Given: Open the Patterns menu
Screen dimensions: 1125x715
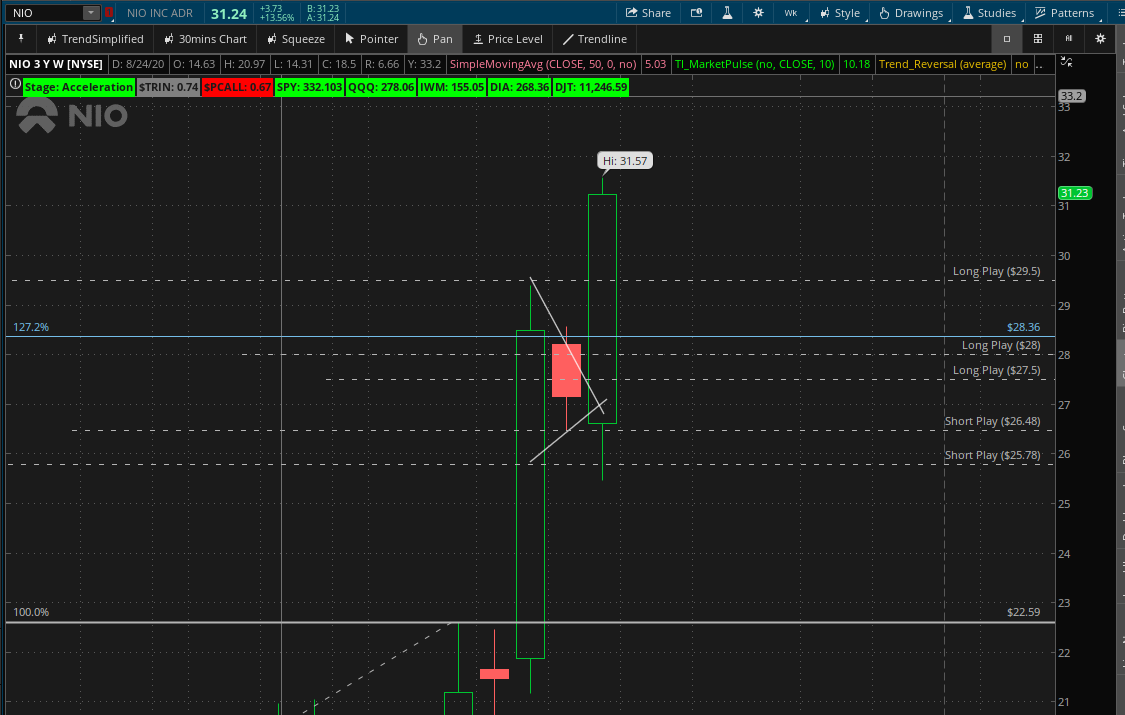Looking at the screenshot, I should pyautogui.click(x=1064, y=13).
